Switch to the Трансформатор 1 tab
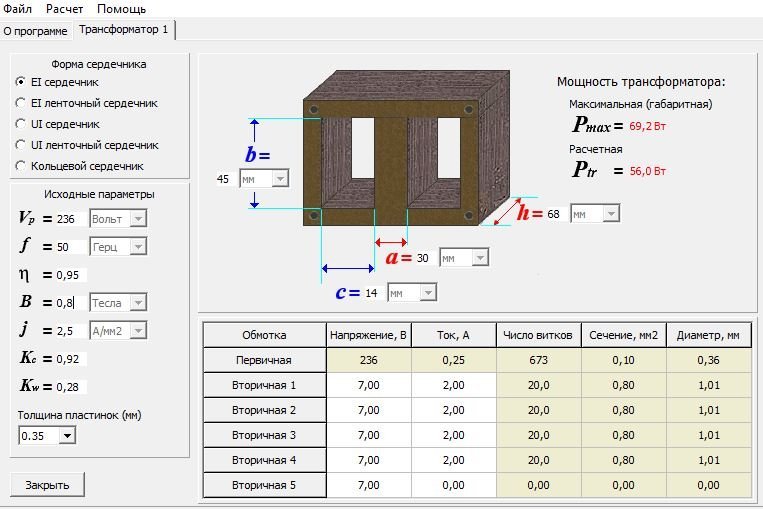The image size is (763, 509). [124, 29]
